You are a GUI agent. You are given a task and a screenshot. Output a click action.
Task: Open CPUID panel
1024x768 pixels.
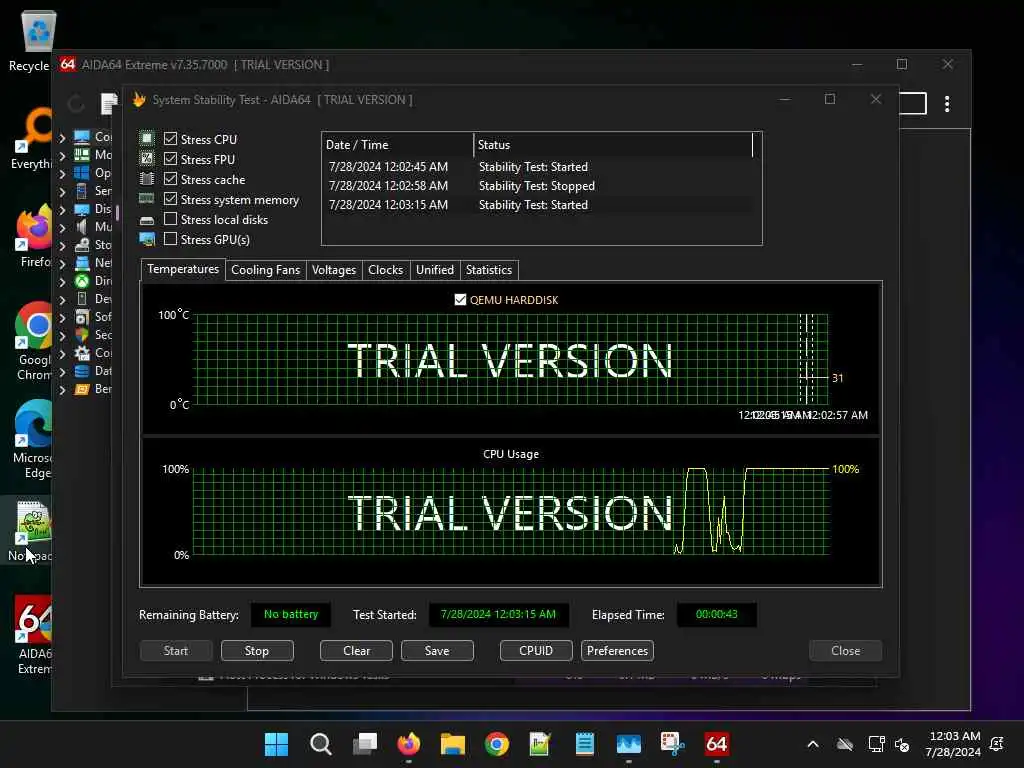coord(536,650)
